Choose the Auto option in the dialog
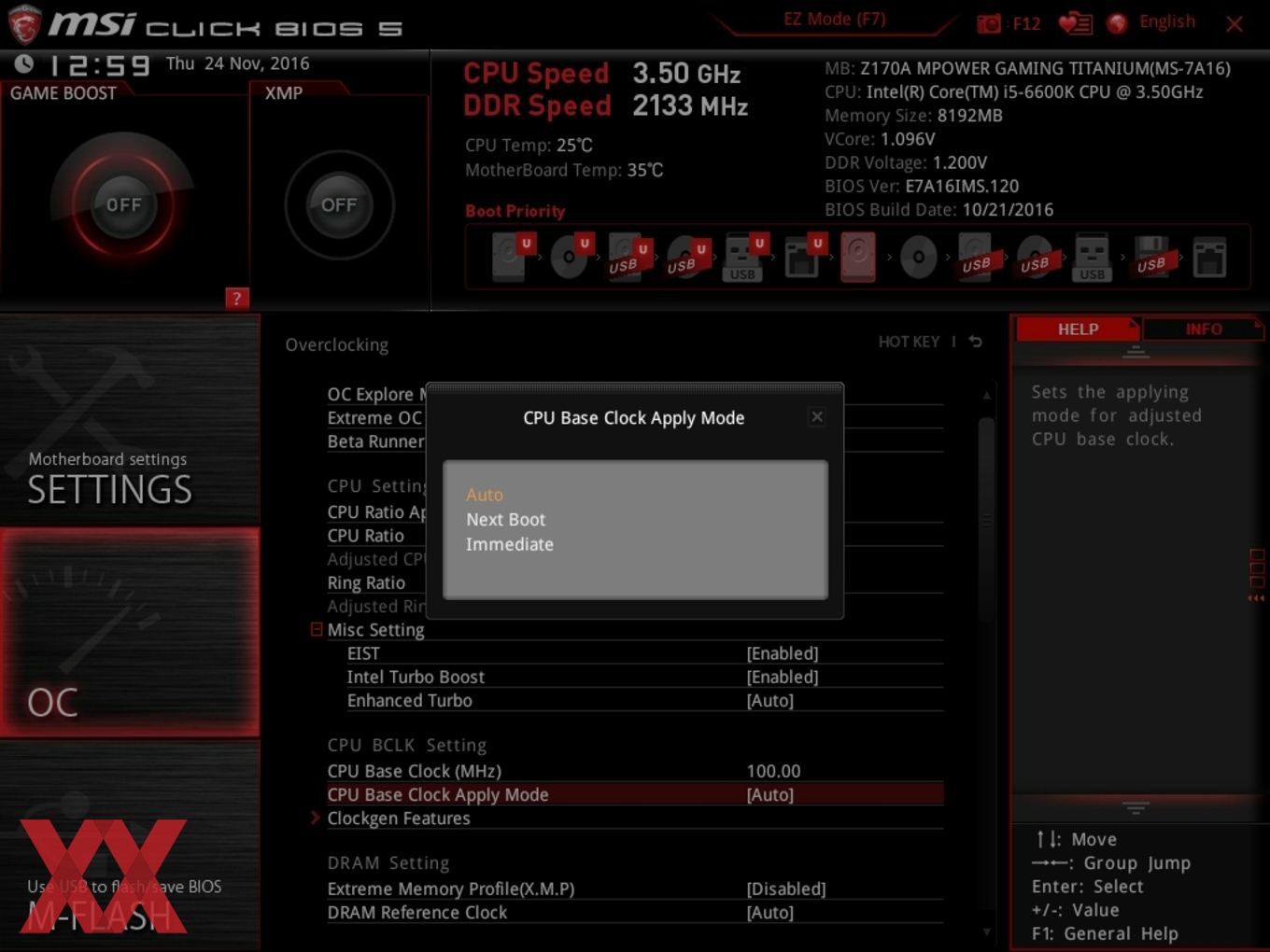Screen dimensions: 1270x952 point(485,495)
